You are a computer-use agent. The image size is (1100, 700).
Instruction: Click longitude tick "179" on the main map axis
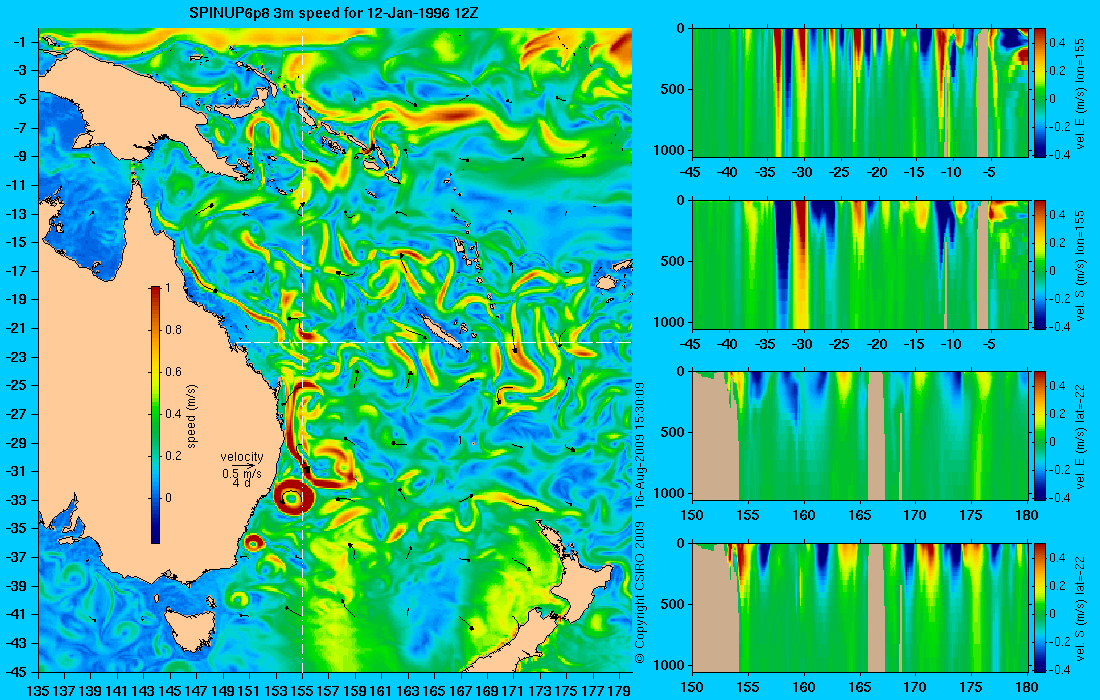pyautogui.click(x=619, y=691)
